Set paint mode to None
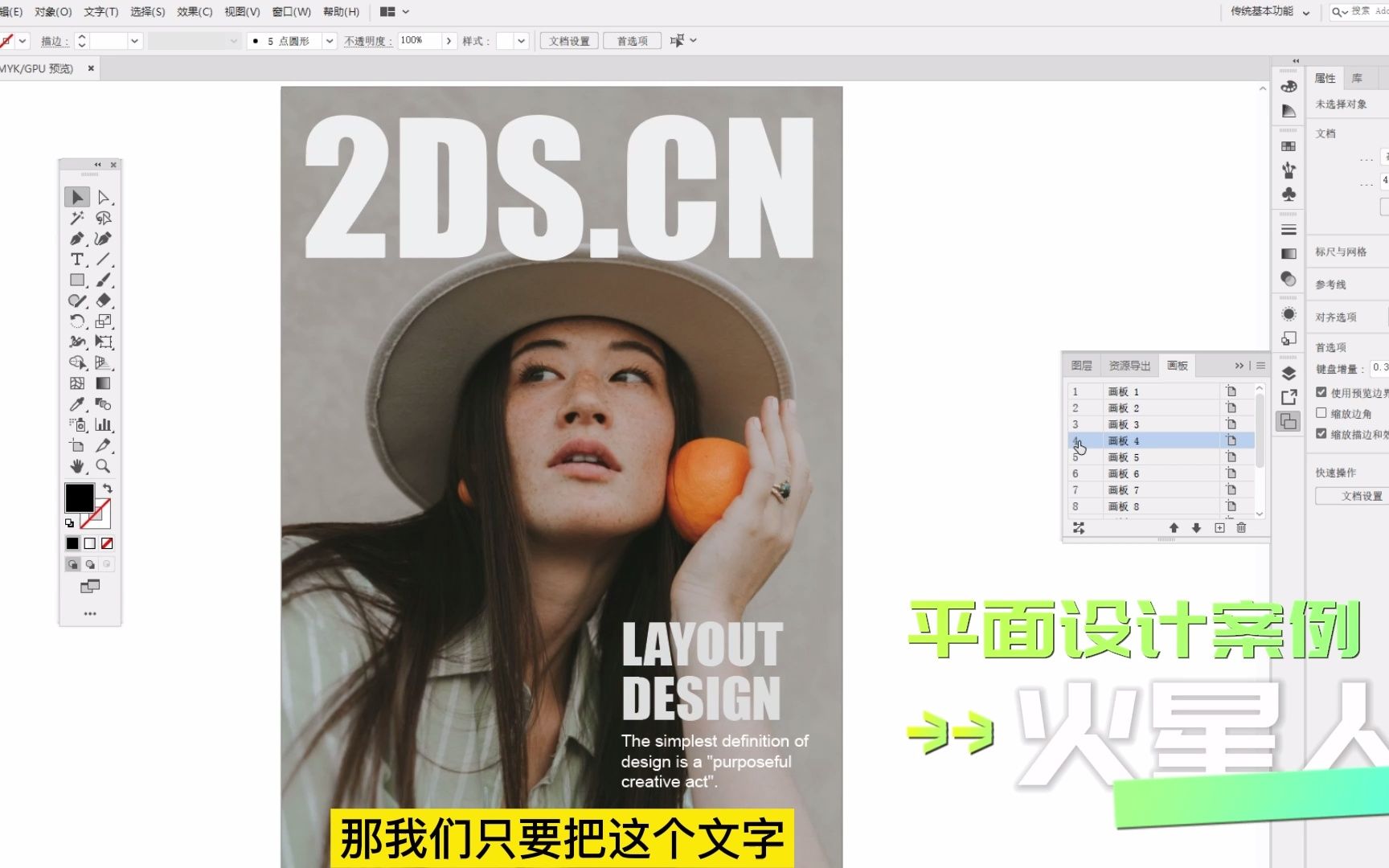The width and height of the screenshot is (1389, 868). [x=107, y=543]
